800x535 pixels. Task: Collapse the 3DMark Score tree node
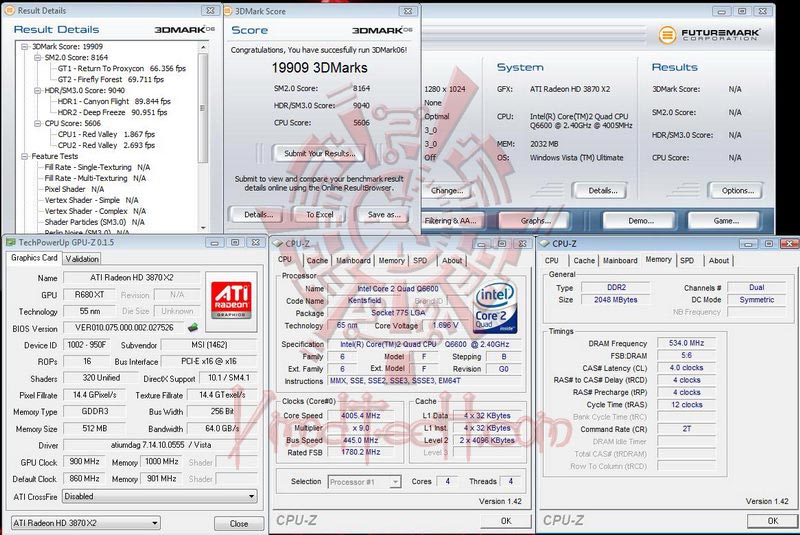pyautogui.click(x=24, y=46)
